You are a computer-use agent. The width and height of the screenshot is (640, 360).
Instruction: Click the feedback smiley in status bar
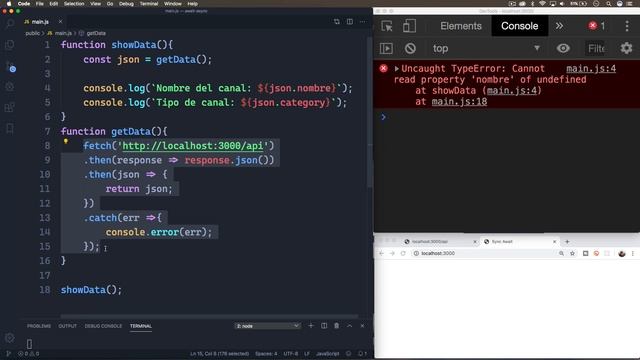[x=348, y=354]
